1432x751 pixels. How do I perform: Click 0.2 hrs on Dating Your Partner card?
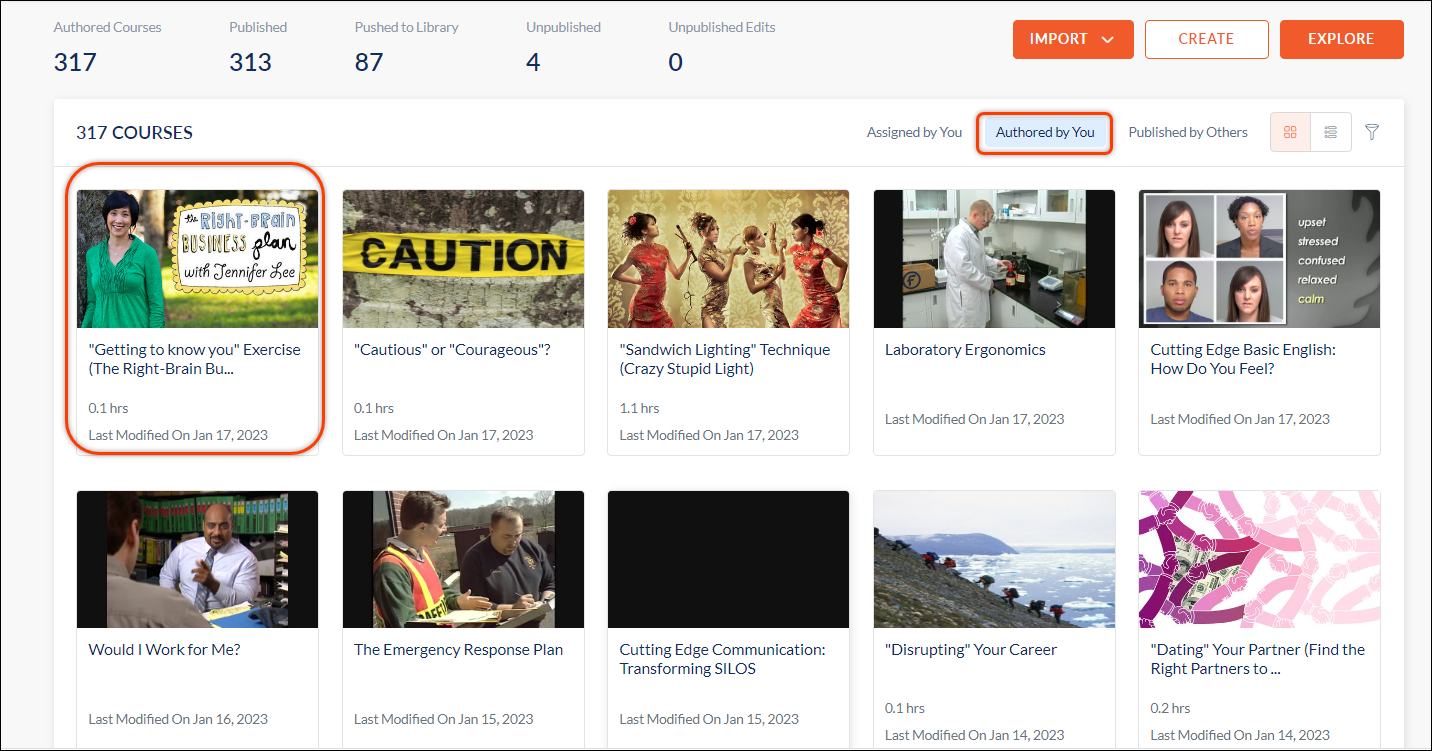pyautogui.click(x=1170, y=708)
